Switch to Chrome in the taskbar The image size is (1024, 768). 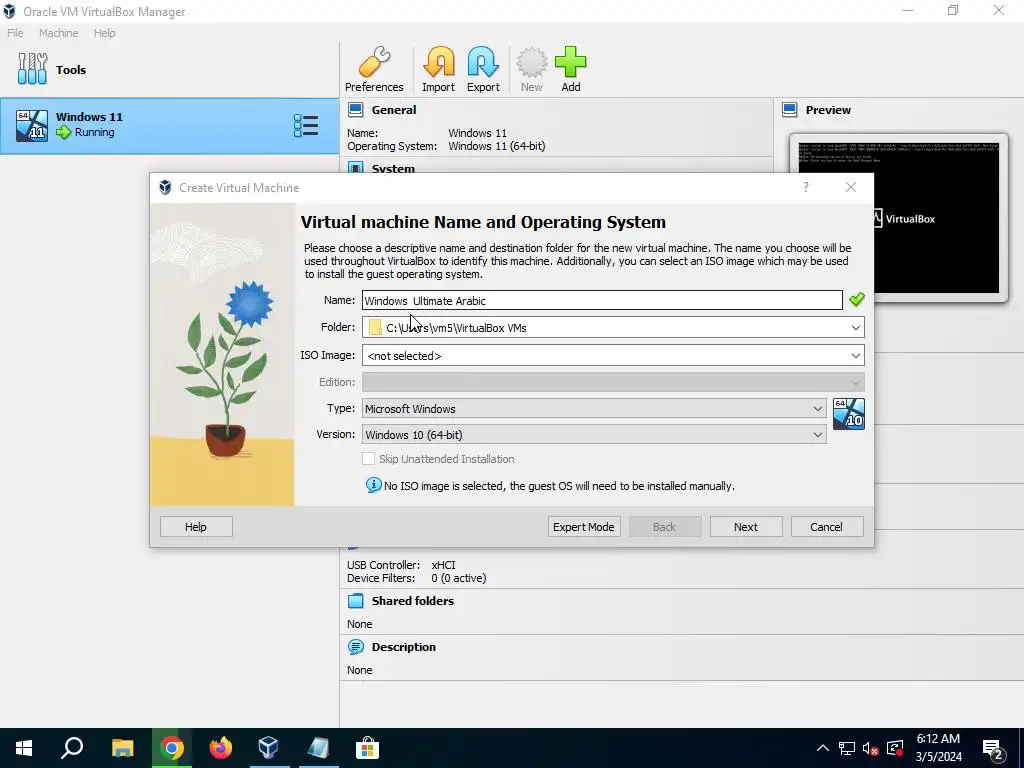172,748
